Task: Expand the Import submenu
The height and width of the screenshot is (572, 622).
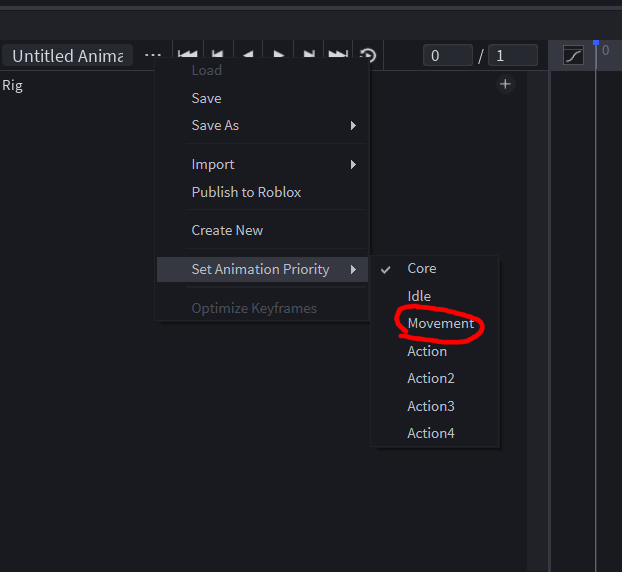Action: pyautogui.click(x=262, y=165)
